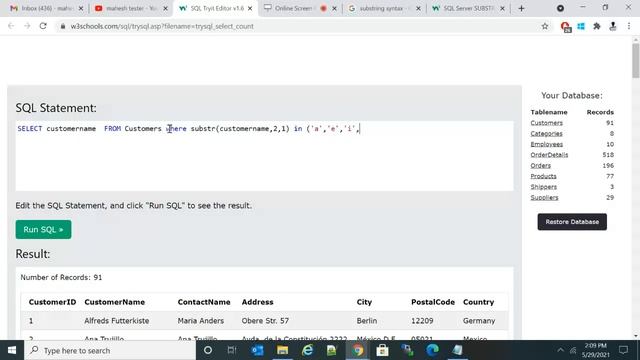Screen dimensions: 640x360
Task: Switch to Inbox Gmail tab
Action: 46,8
